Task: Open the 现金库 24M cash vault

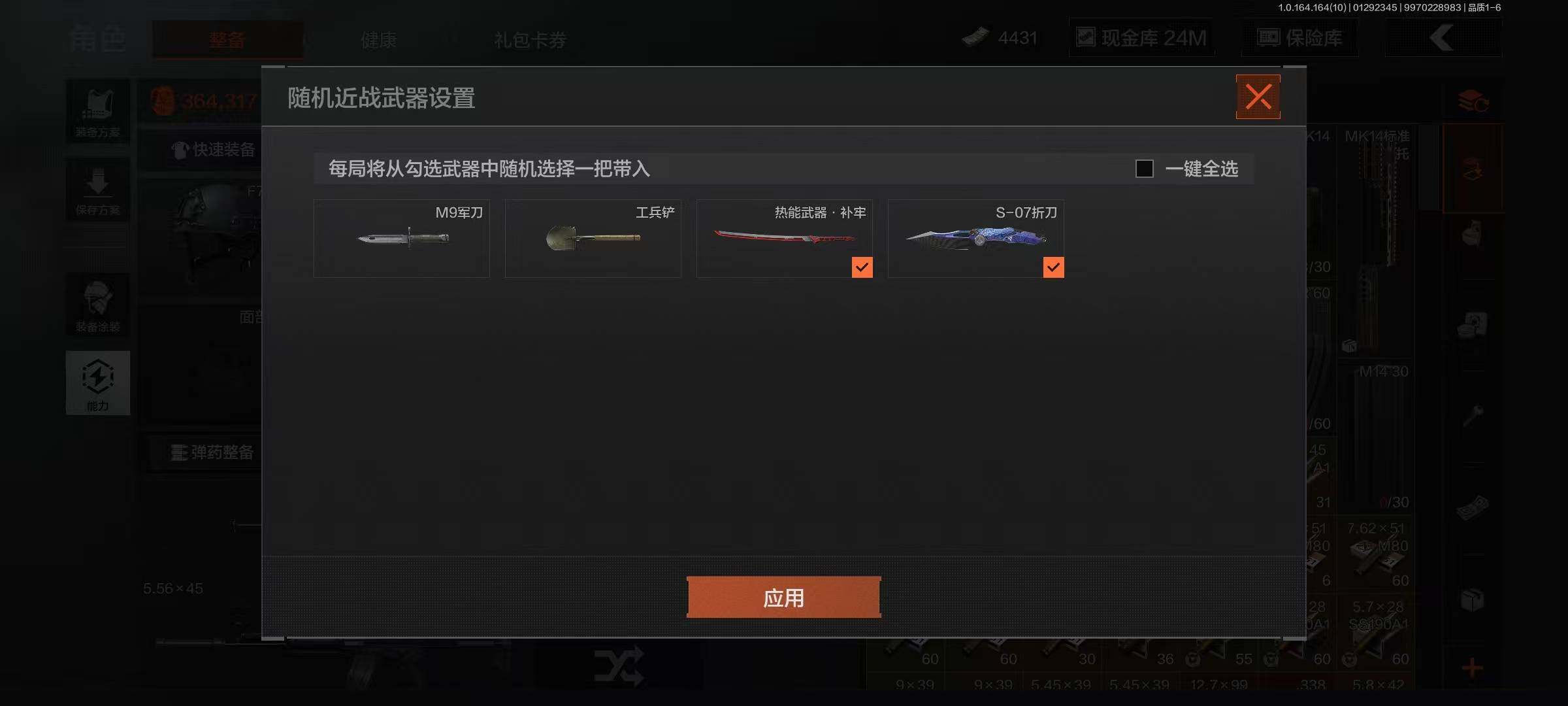Action: pyautogui.click(x=1141, y=38)
